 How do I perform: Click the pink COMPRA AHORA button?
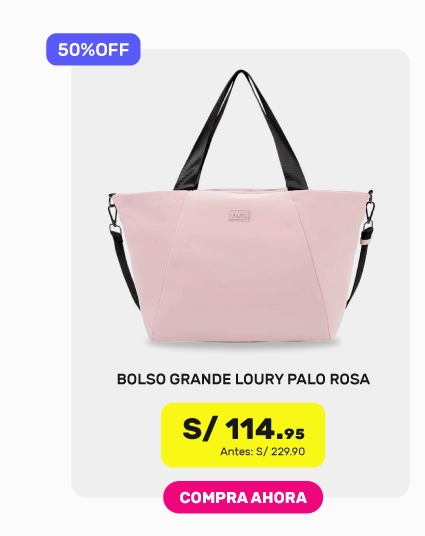tap(243, 497)
